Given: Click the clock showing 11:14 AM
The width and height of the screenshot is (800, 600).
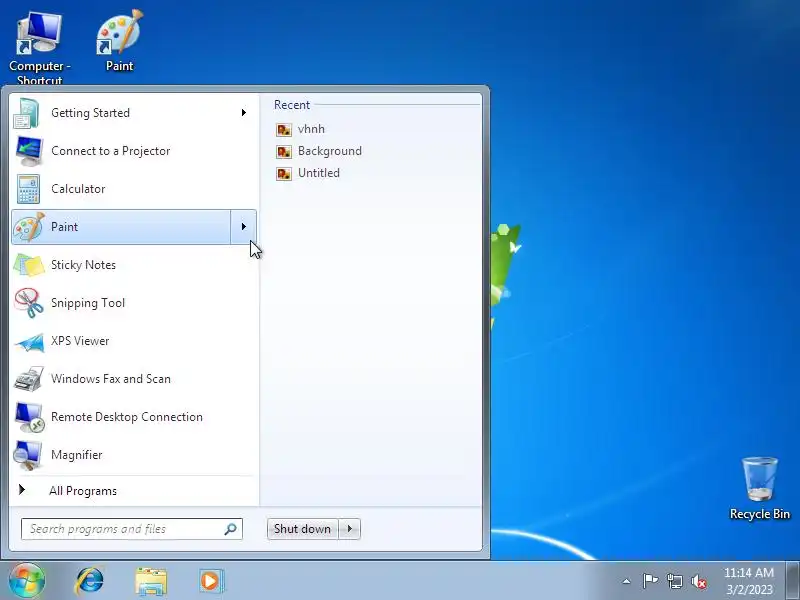Looking at the screenshot, I should [x=749, y=573].
